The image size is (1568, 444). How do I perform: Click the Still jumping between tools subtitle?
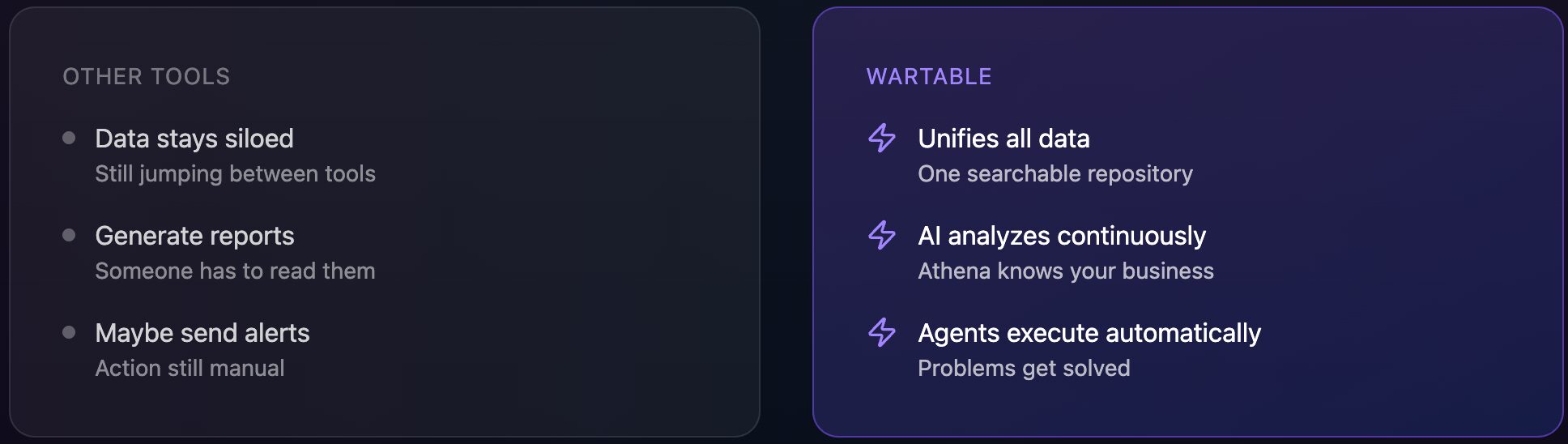click(235, 173)
